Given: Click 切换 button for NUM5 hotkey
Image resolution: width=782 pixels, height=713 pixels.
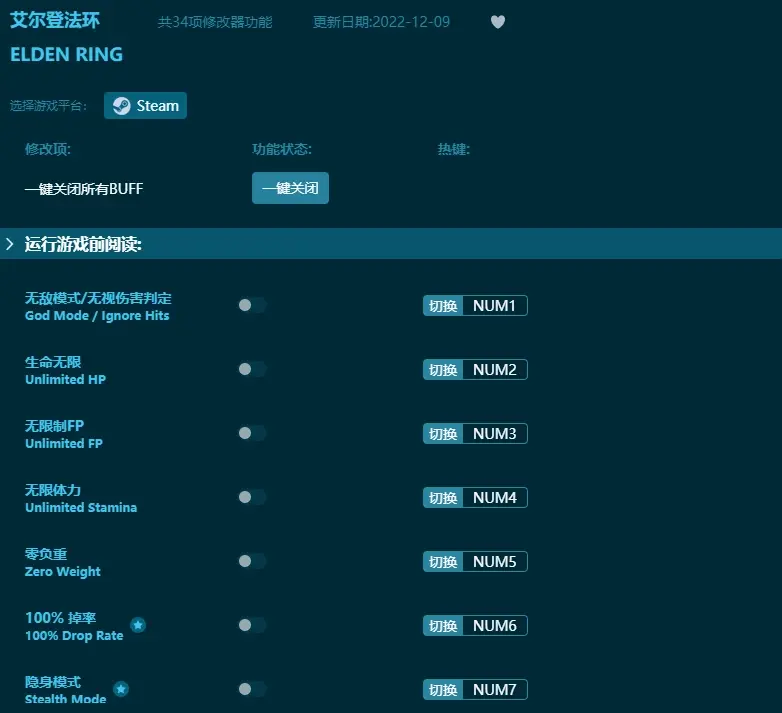Looking at the screenshot, I should tap(443, 561).
